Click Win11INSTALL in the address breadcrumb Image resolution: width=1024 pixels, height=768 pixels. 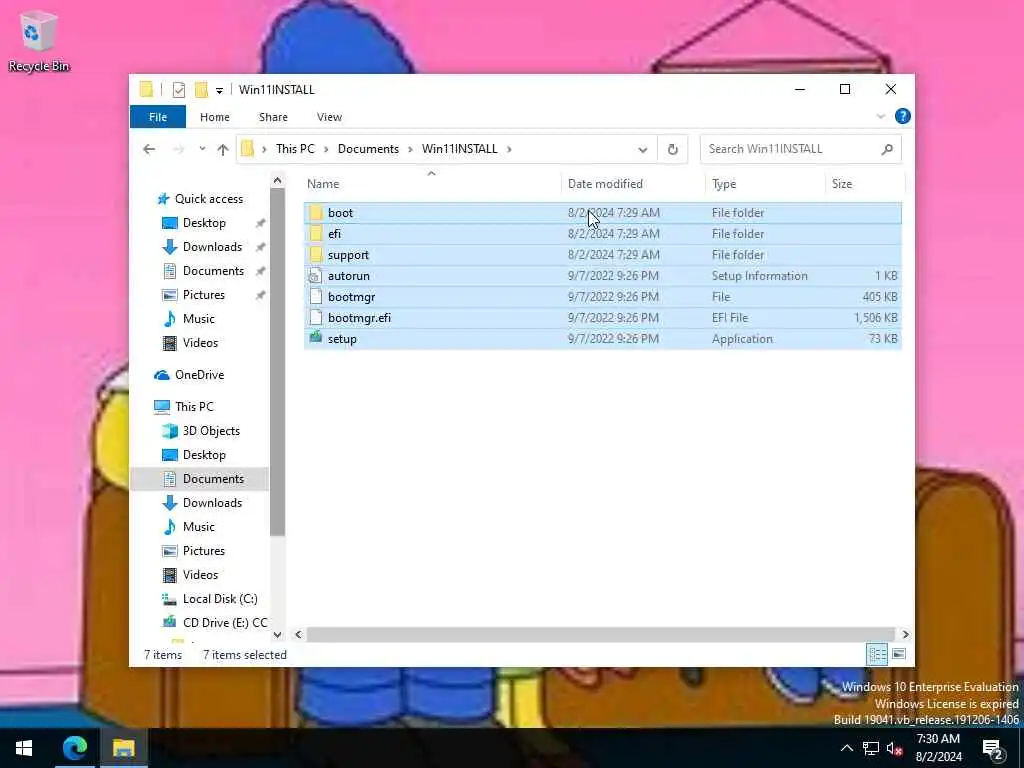pyautogui.click(x=459, y=149)
